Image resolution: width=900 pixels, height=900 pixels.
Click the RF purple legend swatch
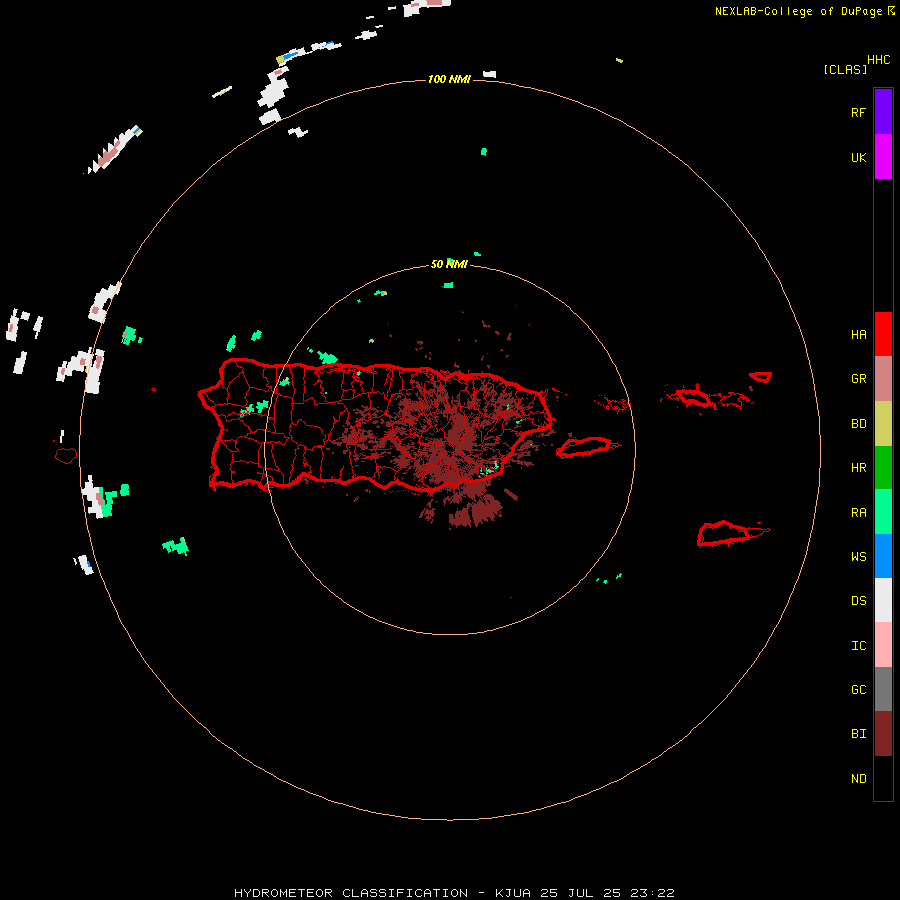pyautogui.click(x=883, y=112)
